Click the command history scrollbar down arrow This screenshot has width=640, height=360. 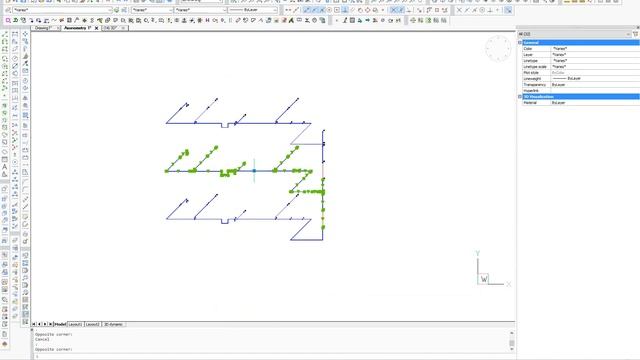pyautogui.click(x=512, y=349)
